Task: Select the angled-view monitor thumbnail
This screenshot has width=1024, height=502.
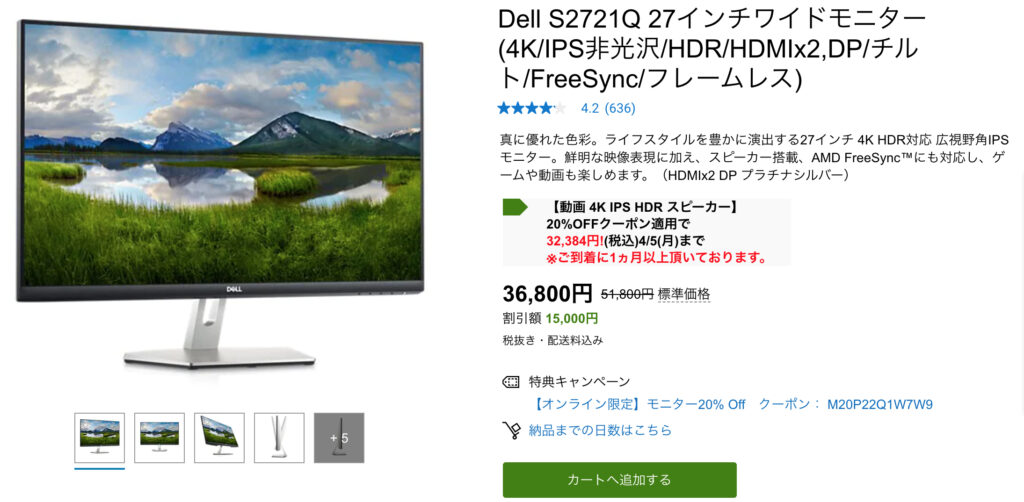Action: tap(219, 437)
